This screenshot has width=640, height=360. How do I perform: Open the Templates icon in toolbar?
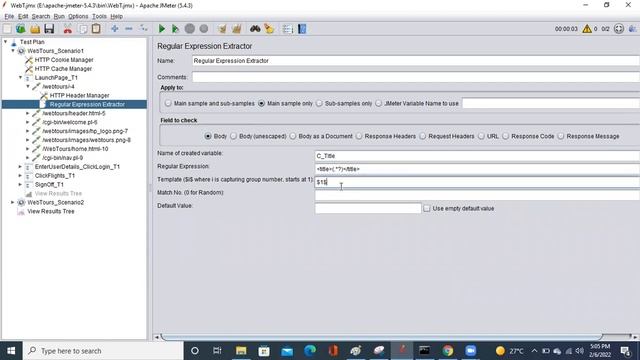tap(20, 29)
